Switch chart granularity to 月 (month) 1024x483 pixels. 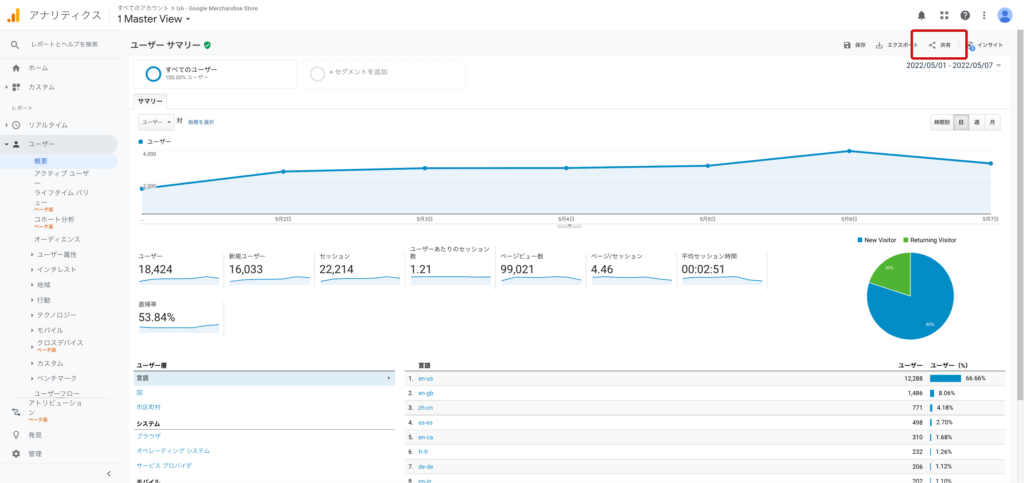pos(992,122)
